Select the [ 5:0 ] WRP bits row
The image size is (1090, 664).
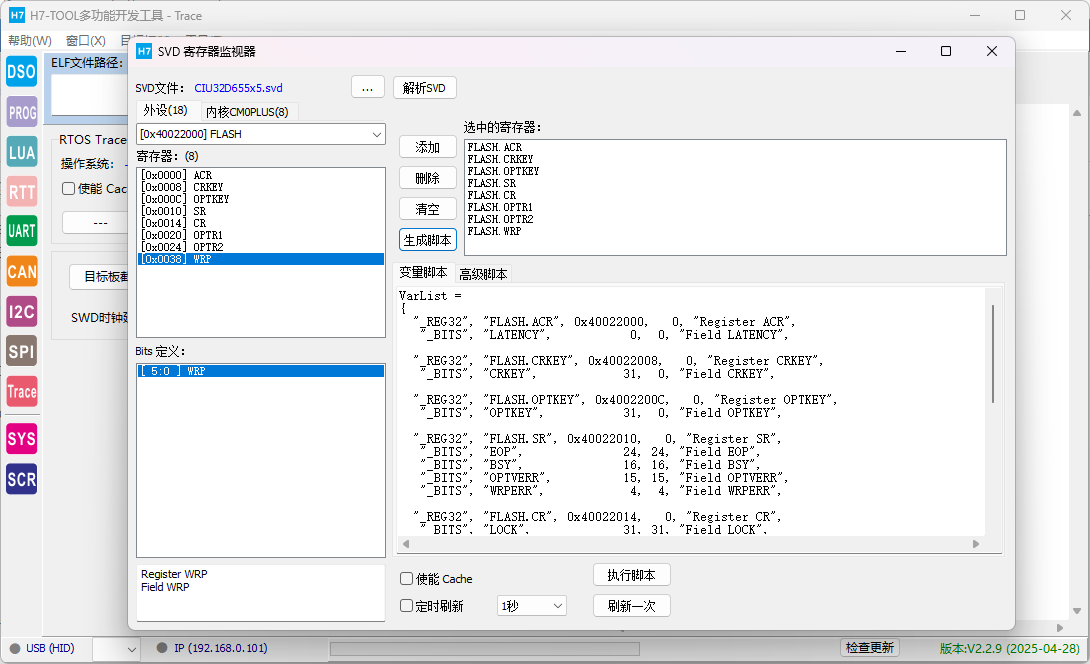click(x=261, y=371)
